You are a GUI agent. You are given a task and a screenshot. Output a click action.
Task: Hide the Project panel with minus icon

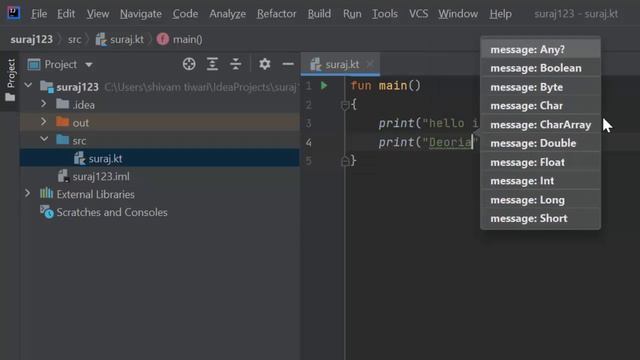288,64
